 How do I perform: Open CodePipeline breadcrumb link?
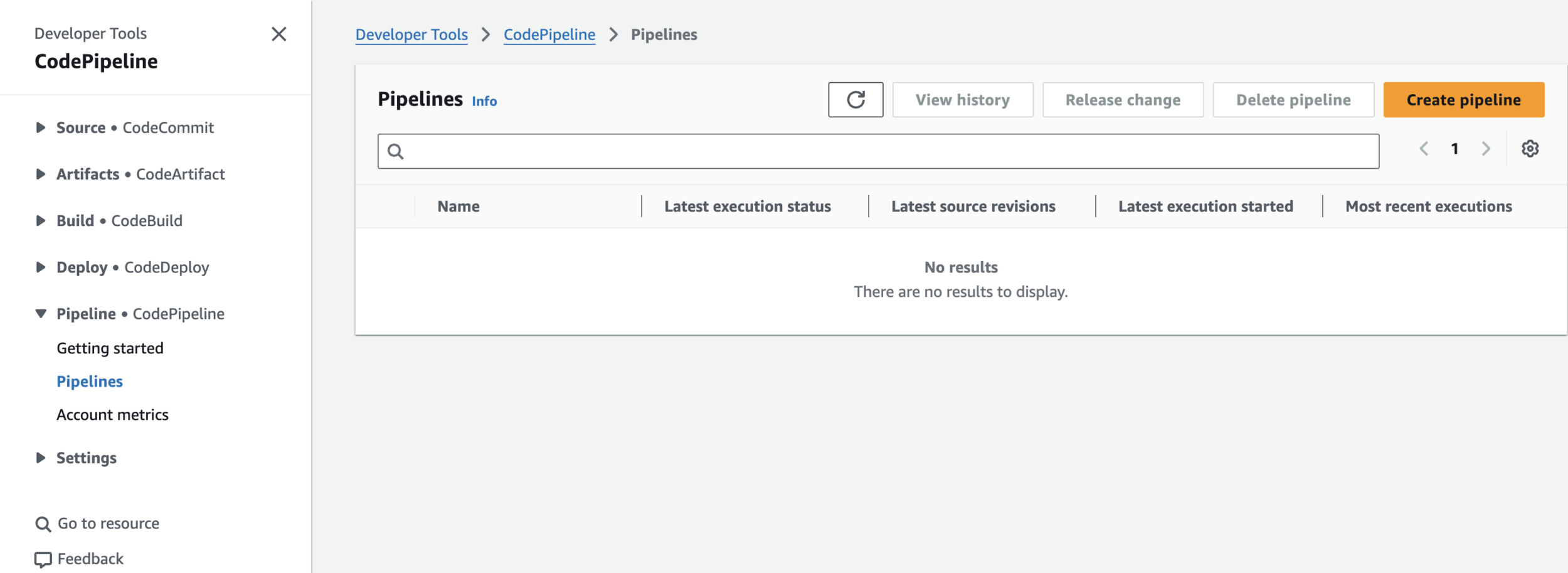click(549, 35)
